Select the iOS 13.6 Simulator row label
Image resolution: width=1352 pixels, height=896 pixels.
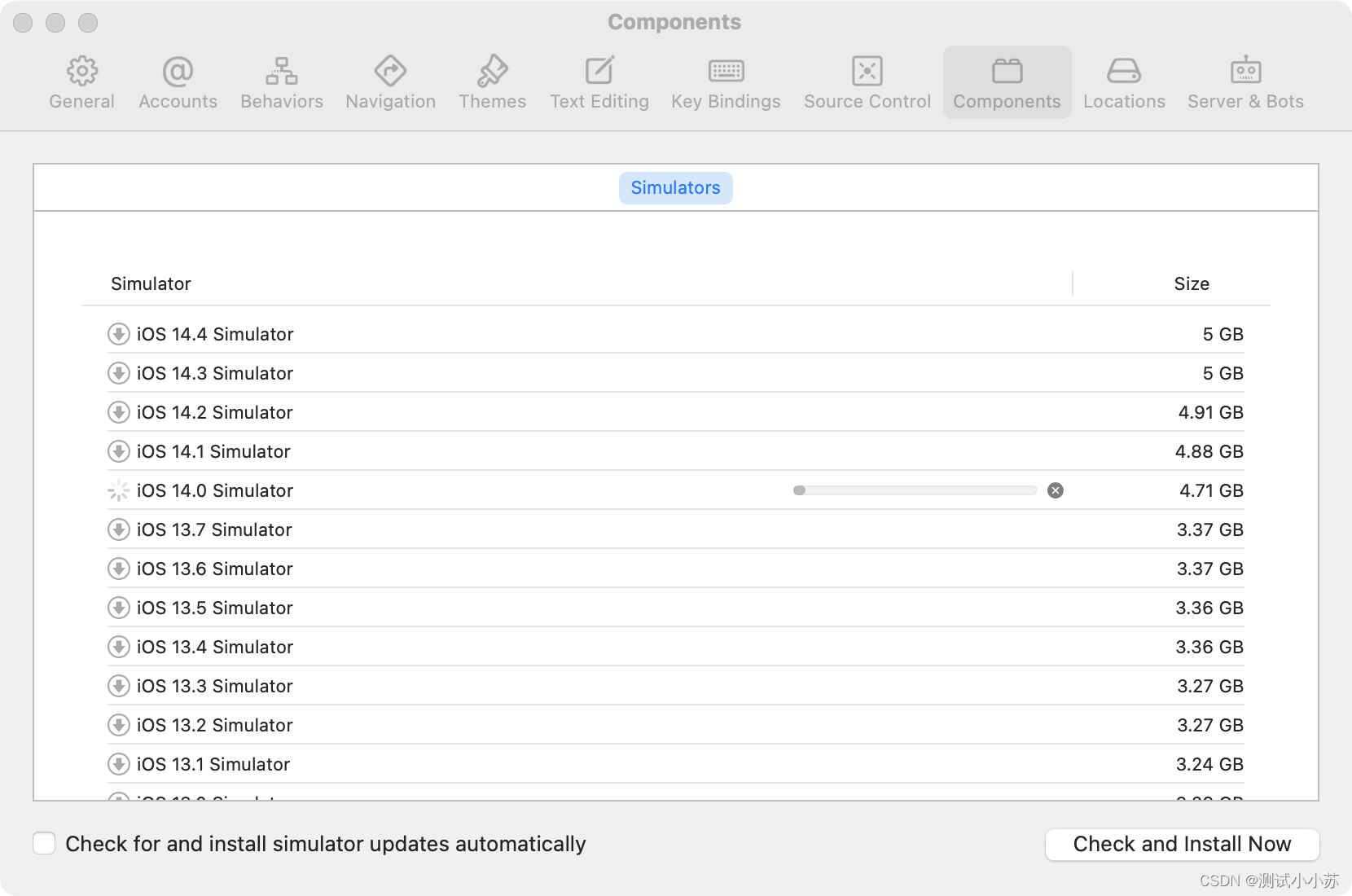coord(215,569)
